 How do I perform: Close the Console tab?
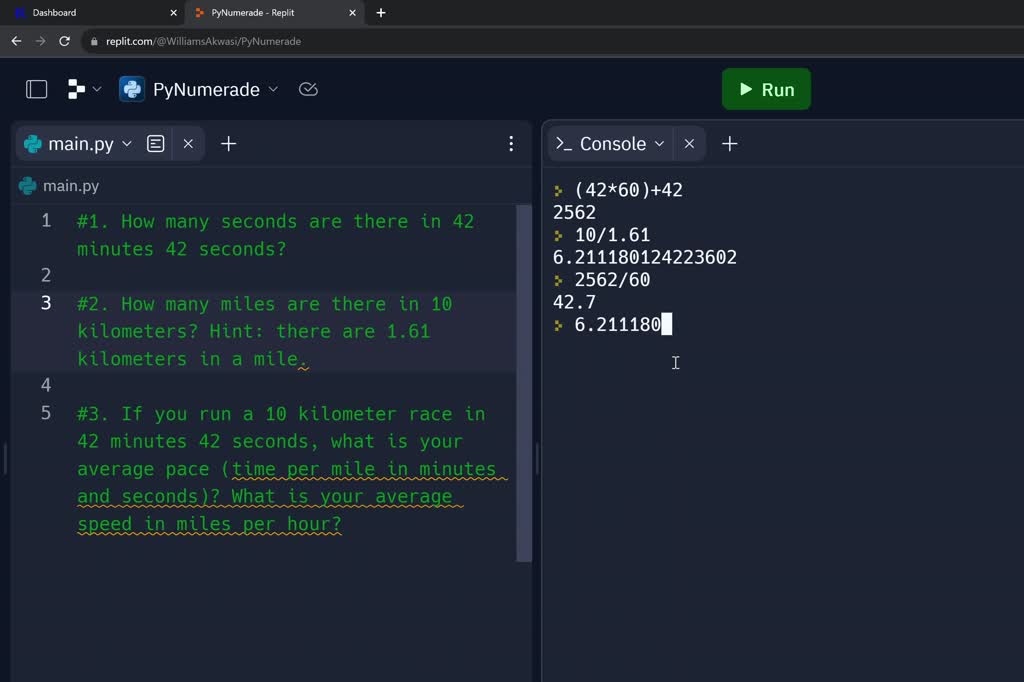pos(689,143)
